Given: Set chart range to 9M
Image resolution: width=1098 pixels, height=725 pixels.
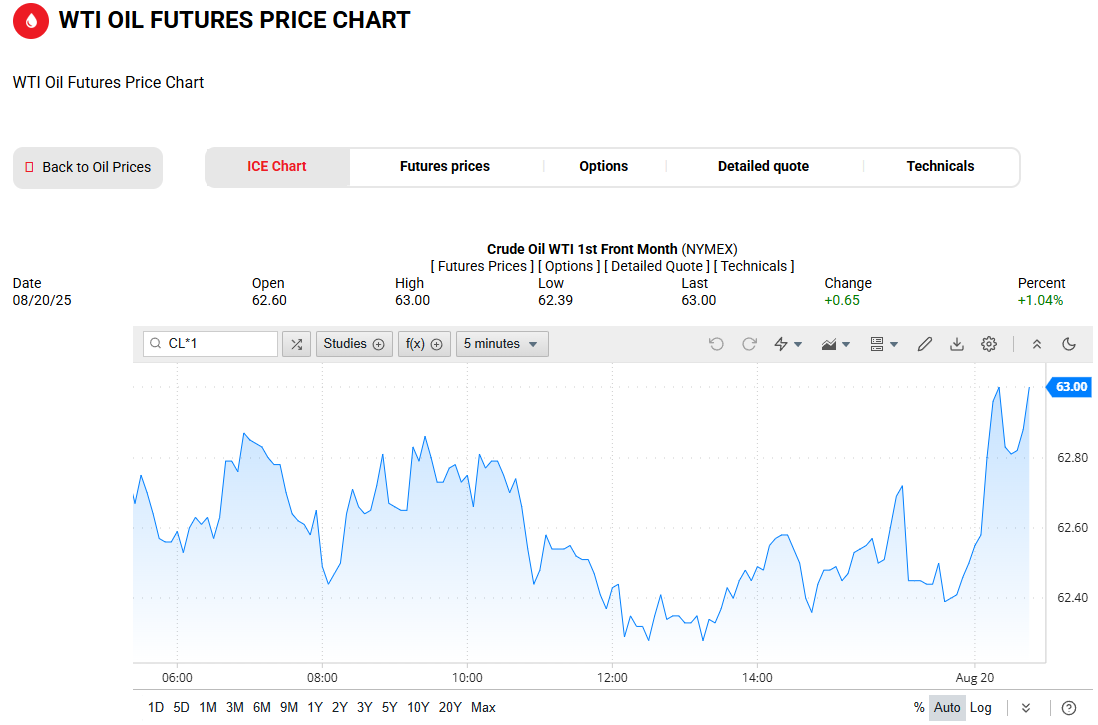Looking at the screenshot, I should tap(289, 707).
